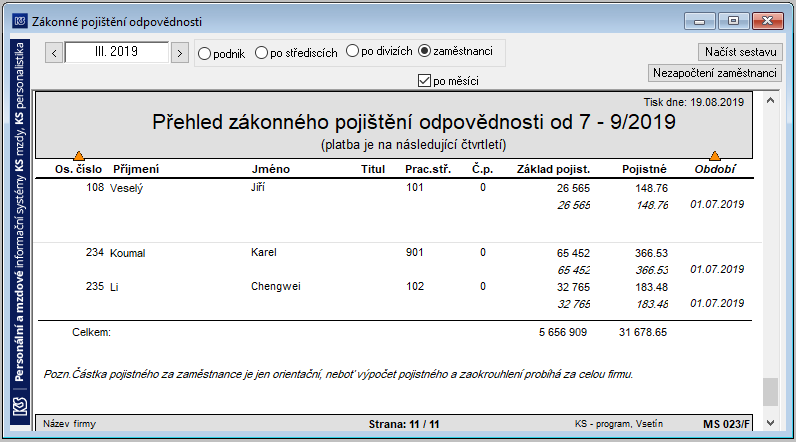Viewport: 796px width, 442px height.
Task: Click non-italic insurance base 65 452
Action: click(573, 253)
